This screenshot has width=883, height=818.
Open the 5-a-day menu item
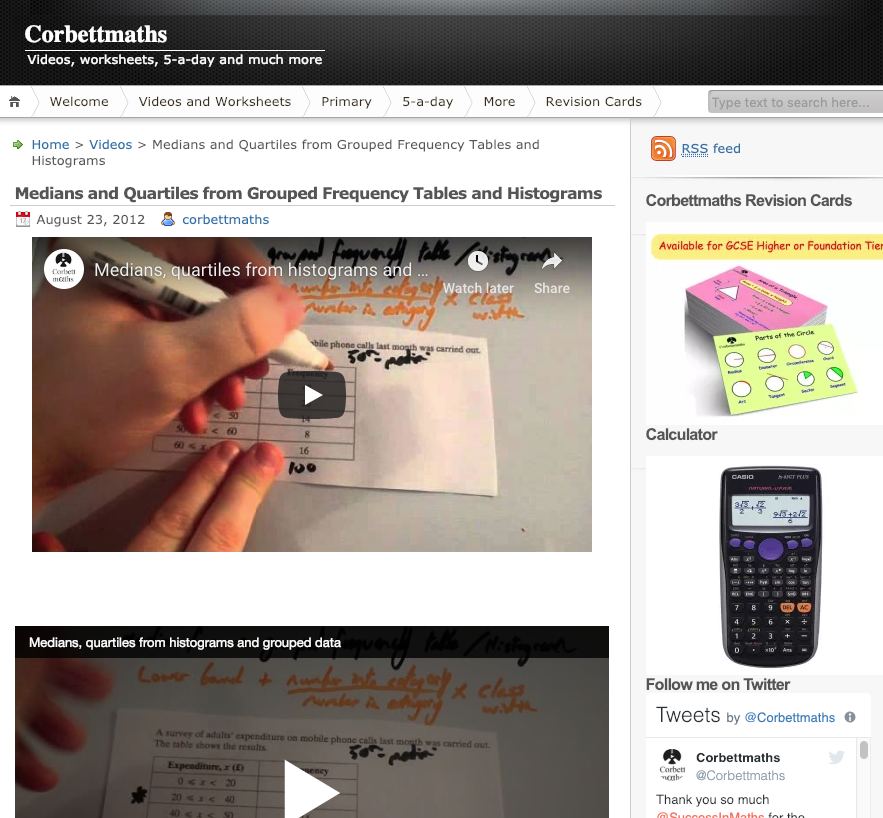pos(427,102)
